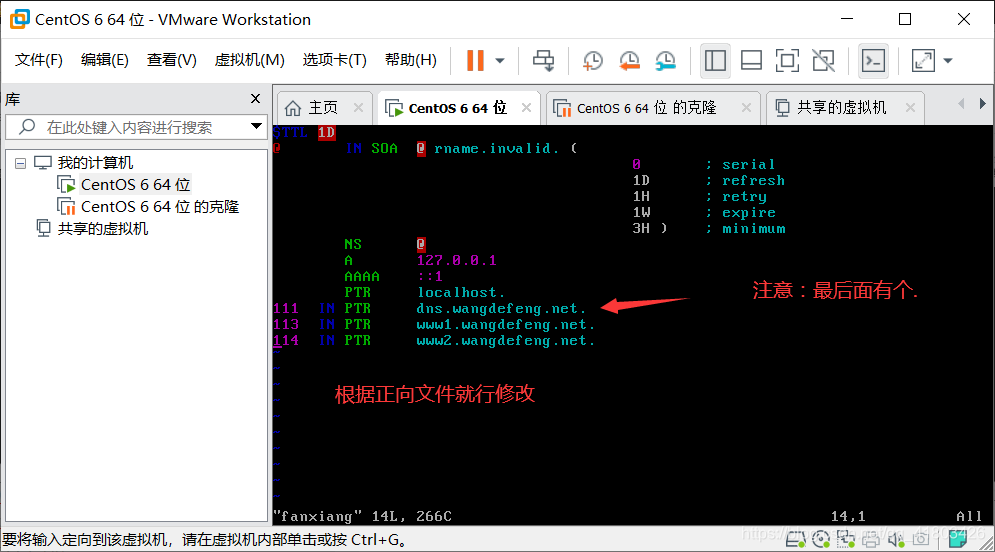The image size is (995, 552).
Task: Toggle the thumbnail bar view
Action: click(751, 61)
